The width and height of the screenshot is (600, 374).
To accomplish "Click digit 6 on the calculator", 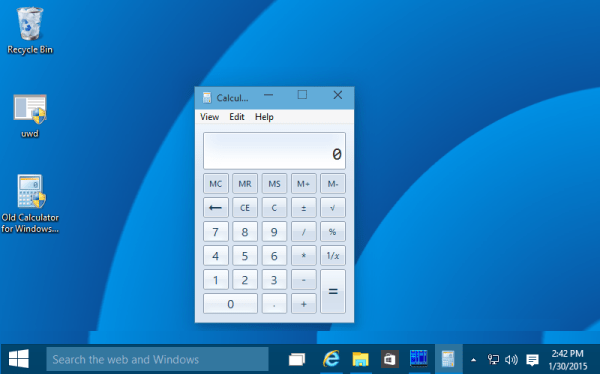I will (x=274, y=256).
